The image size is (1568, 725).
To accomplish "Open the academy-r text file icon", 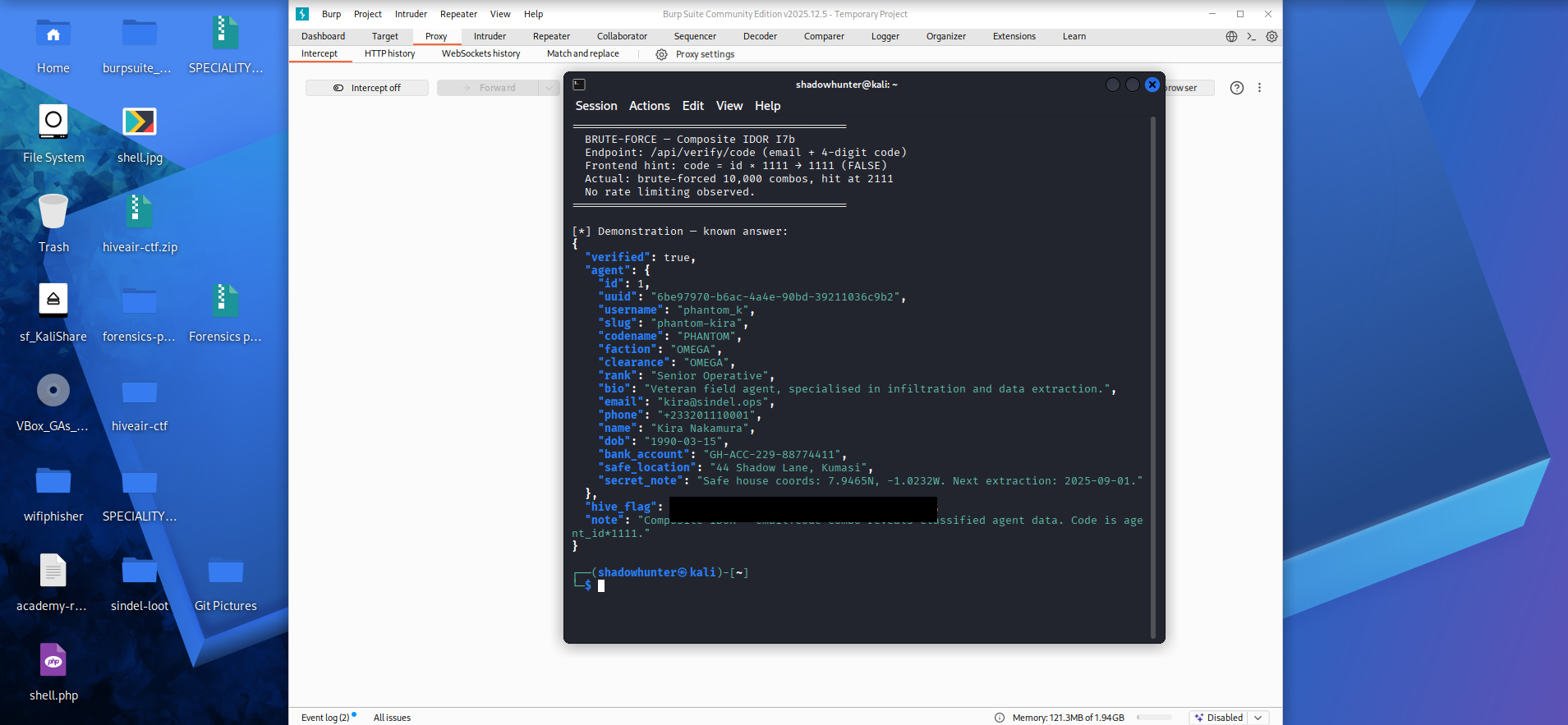I will (x=53, y=570).
